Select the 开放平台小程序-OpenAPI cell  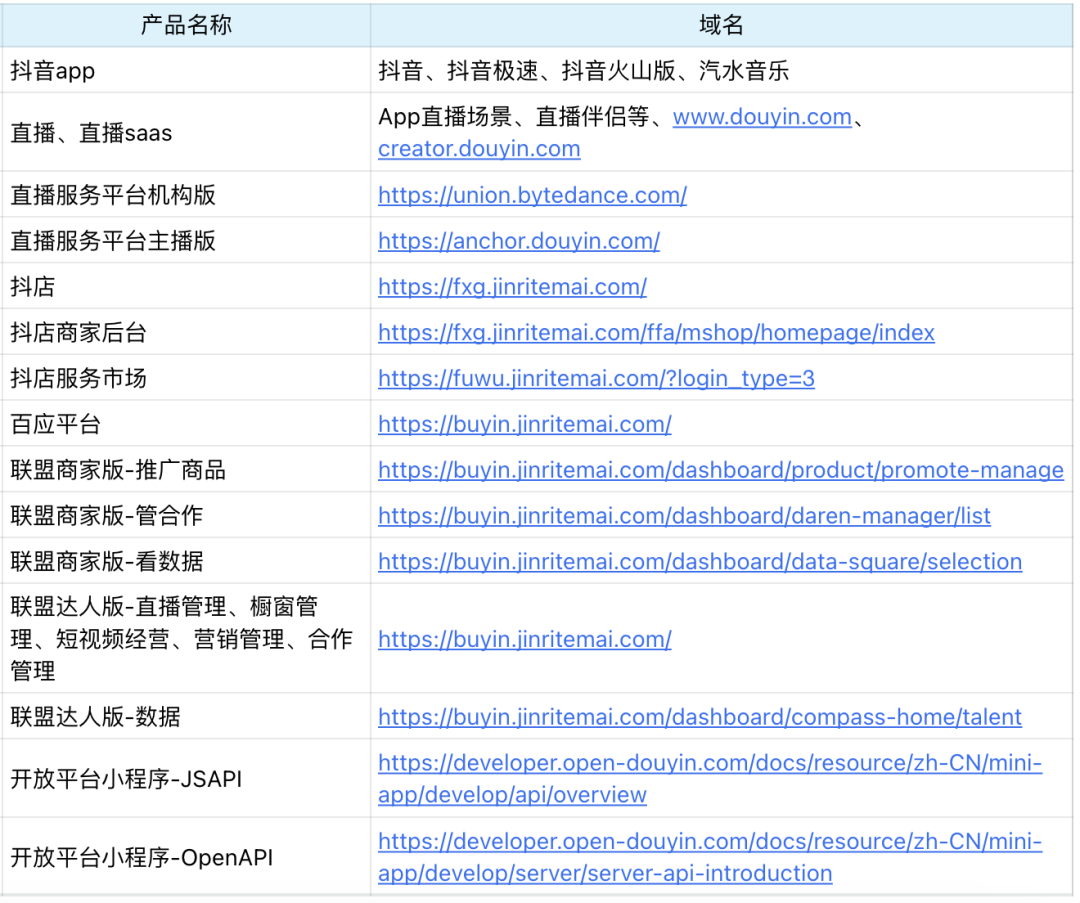pyautogui.click(x=186, y=857)
